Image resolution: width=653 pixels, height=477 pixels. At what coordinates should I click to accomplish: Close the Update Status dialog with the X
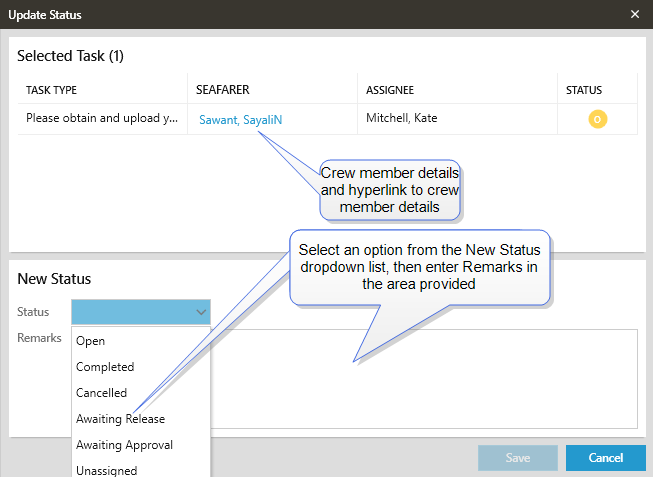tap(635, 15)
